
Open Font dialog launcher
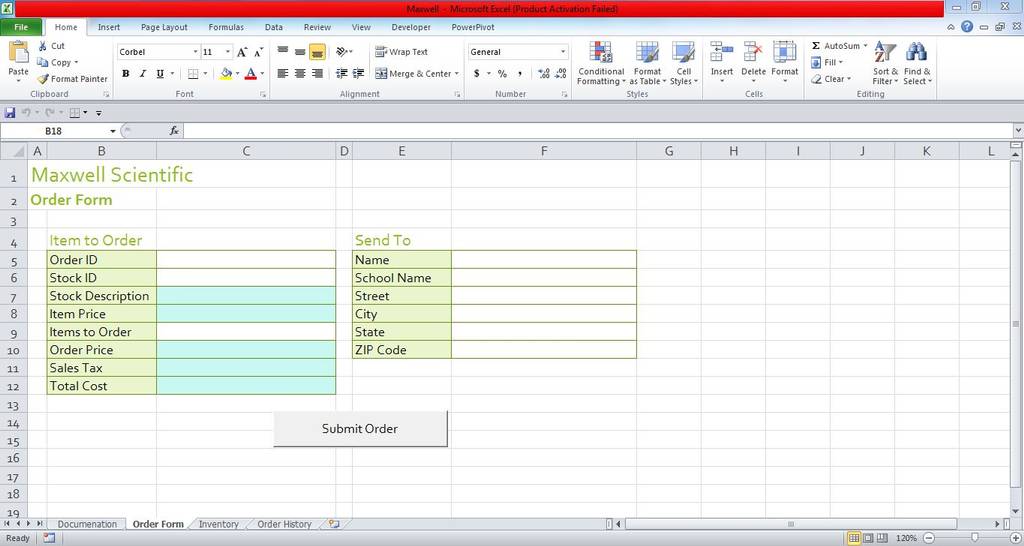click(x=263, y=95)
